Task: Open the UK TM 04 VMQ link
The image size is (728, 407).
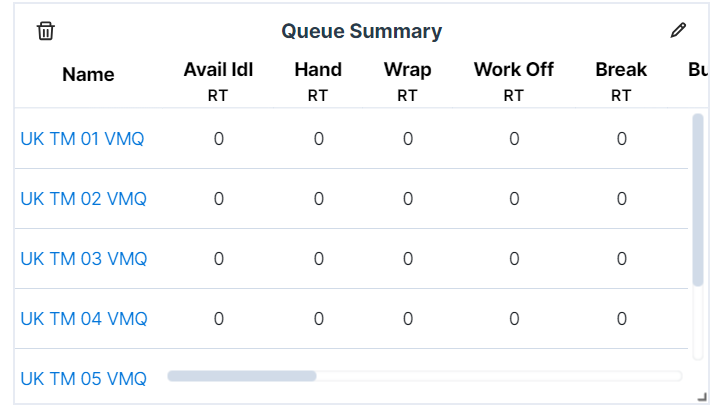Action: point(84,319)
